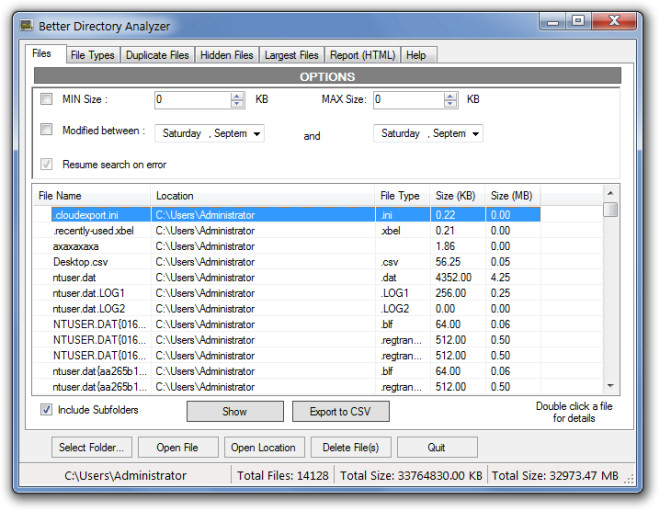Click the MIN Size input field
The height and width of the screenshot is (511, 660).
click(x=193, y=100)
